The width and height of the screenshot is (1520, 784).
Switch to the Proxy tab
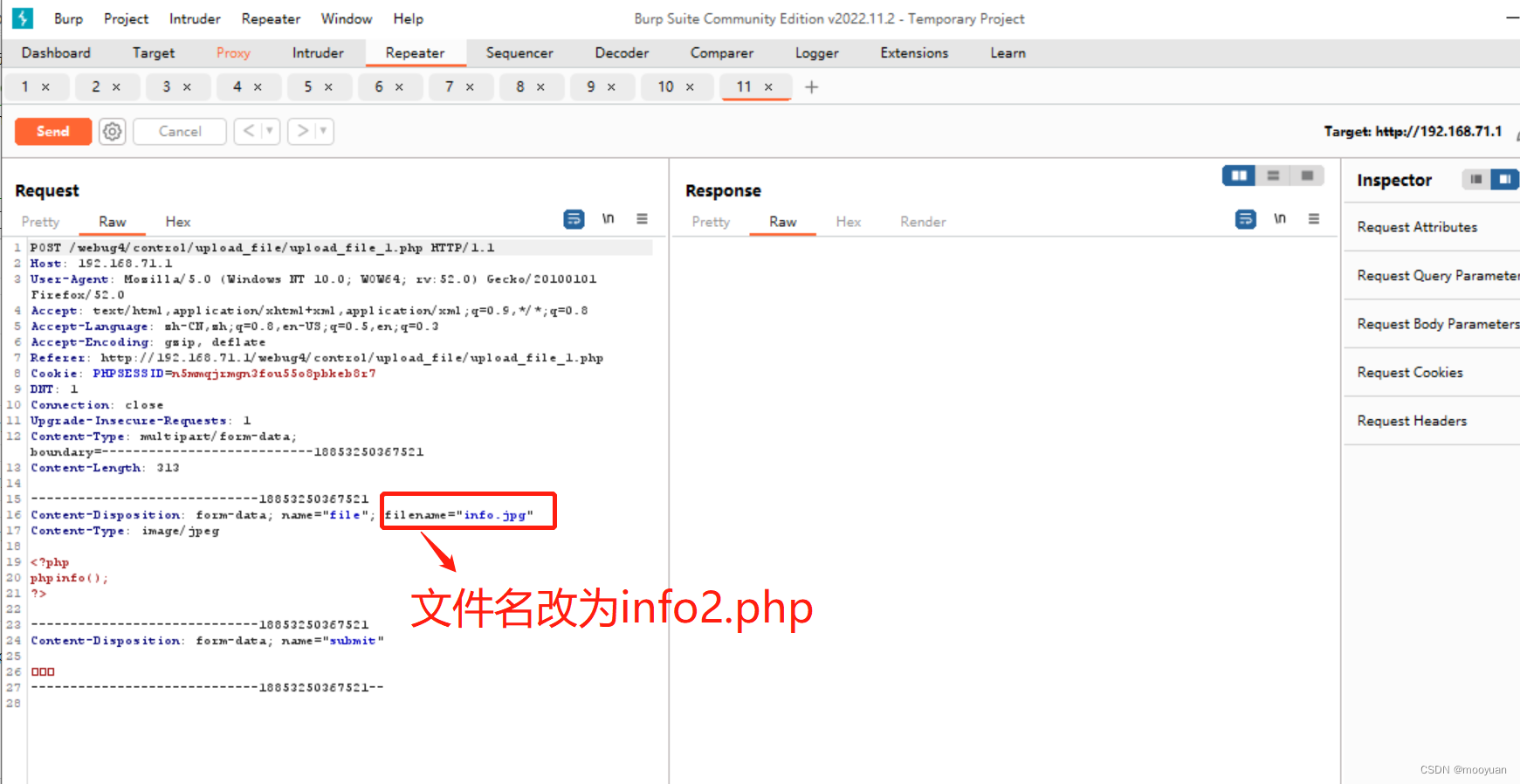(x=233, y=53)
